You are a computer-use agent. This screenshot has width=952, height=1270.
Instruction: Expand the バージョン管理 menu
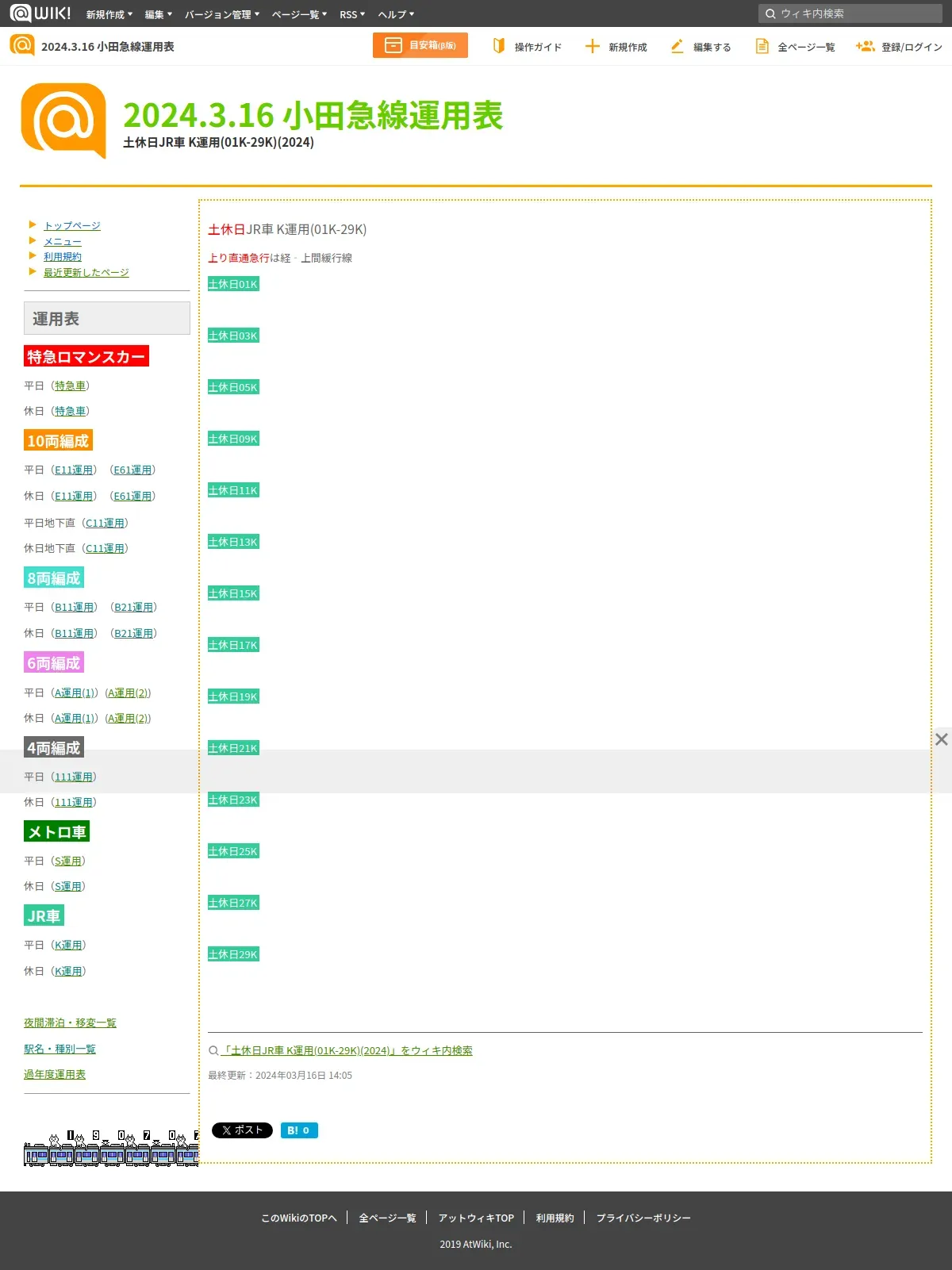pyautogui.click(x=222, y=14)
